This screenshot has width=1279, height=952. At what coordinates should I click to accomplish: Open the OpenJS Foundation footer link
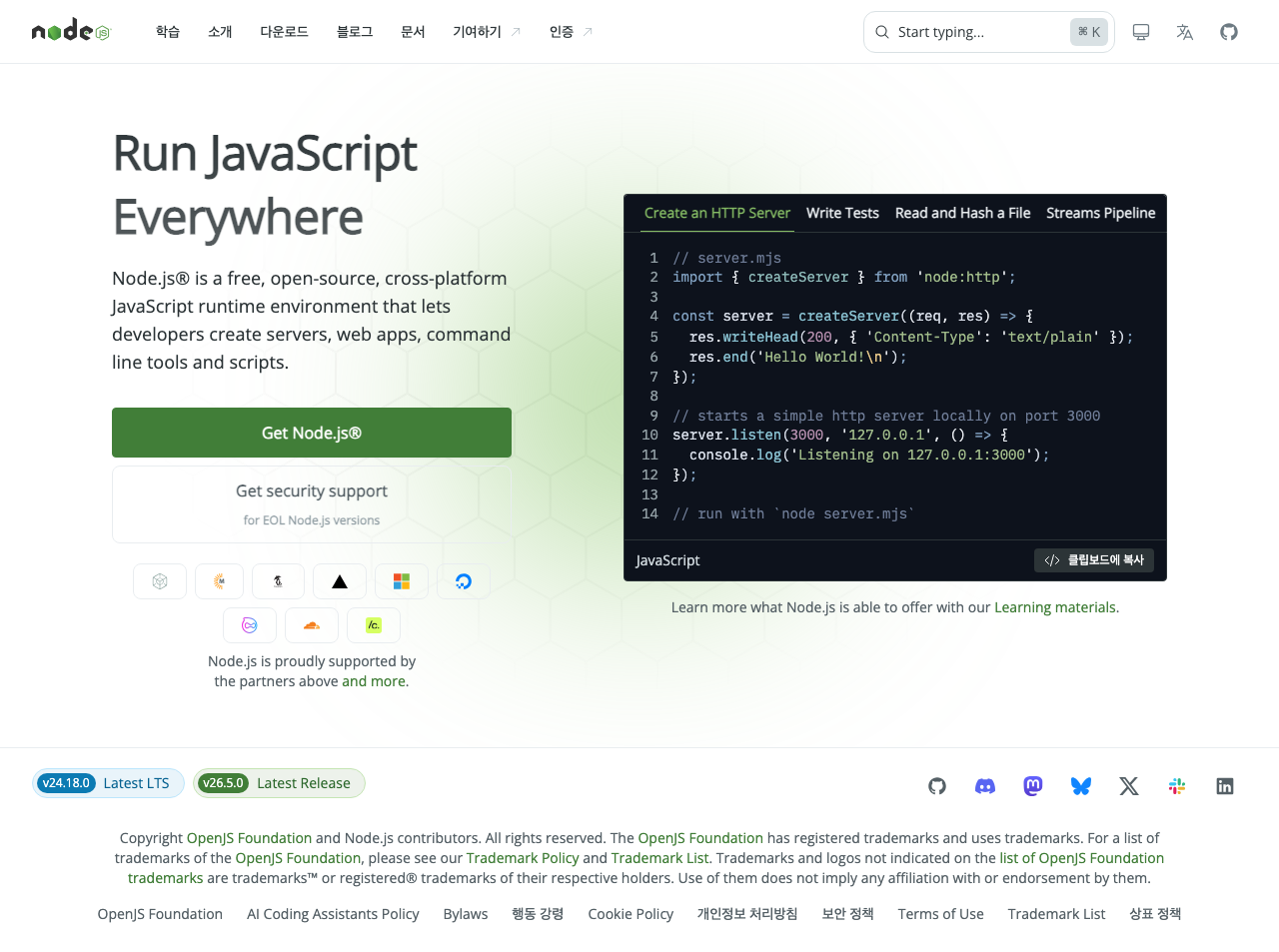click(160, 914)
